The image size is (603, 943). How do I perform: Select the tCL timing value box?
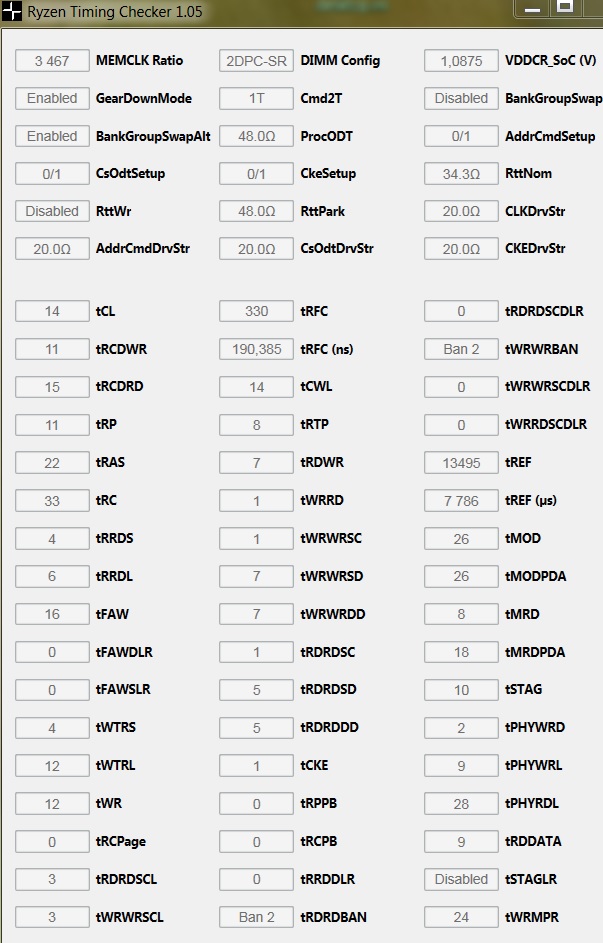pyautogui.click(x=52, y=312)
